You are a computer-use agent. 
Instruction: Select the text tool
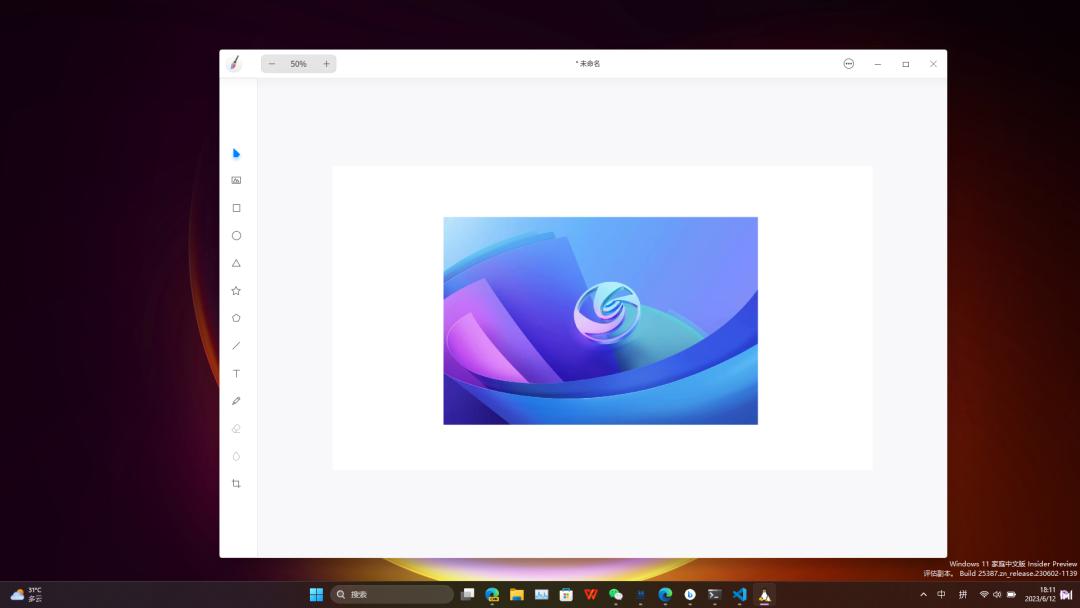[x=236, y=373]
